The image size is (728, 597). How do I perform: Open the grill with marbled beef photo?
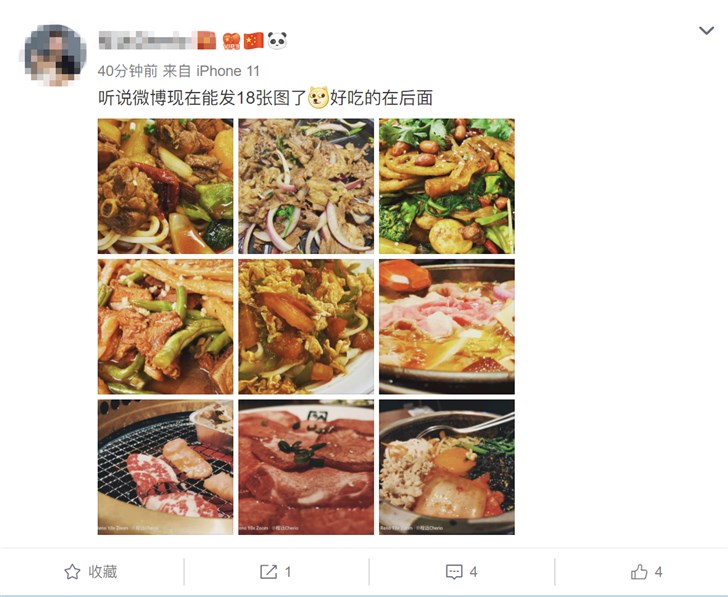(x=165, y=467)
